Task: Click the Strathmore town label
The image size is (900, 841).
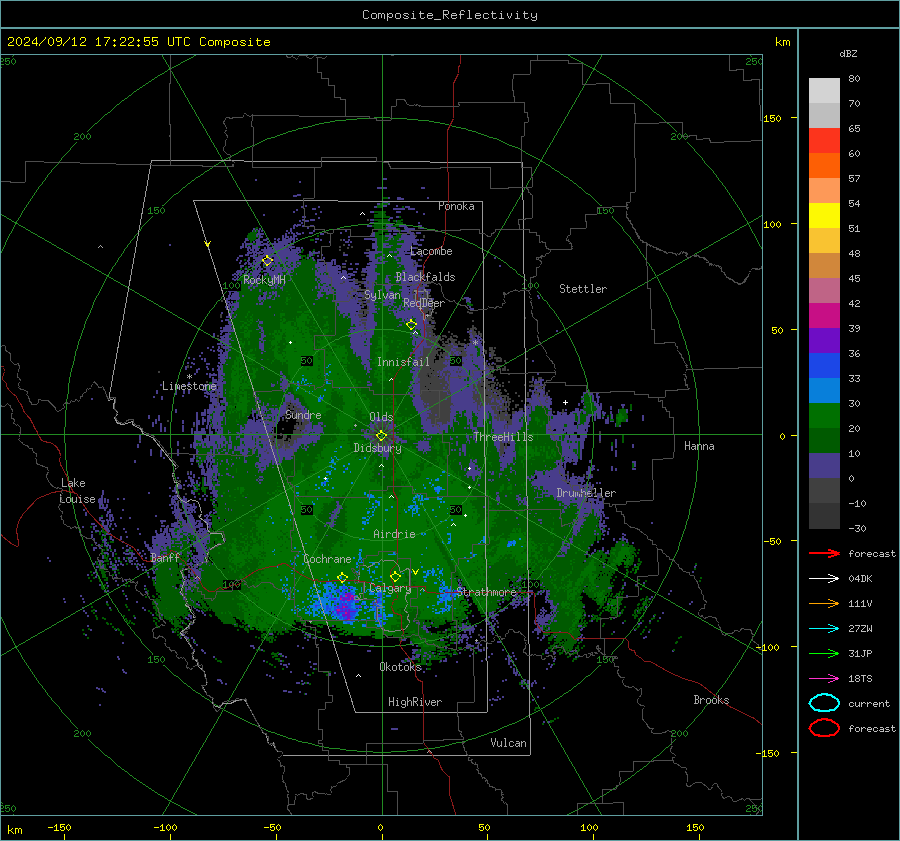Action: pyautogui.click(x=486, y=592)
